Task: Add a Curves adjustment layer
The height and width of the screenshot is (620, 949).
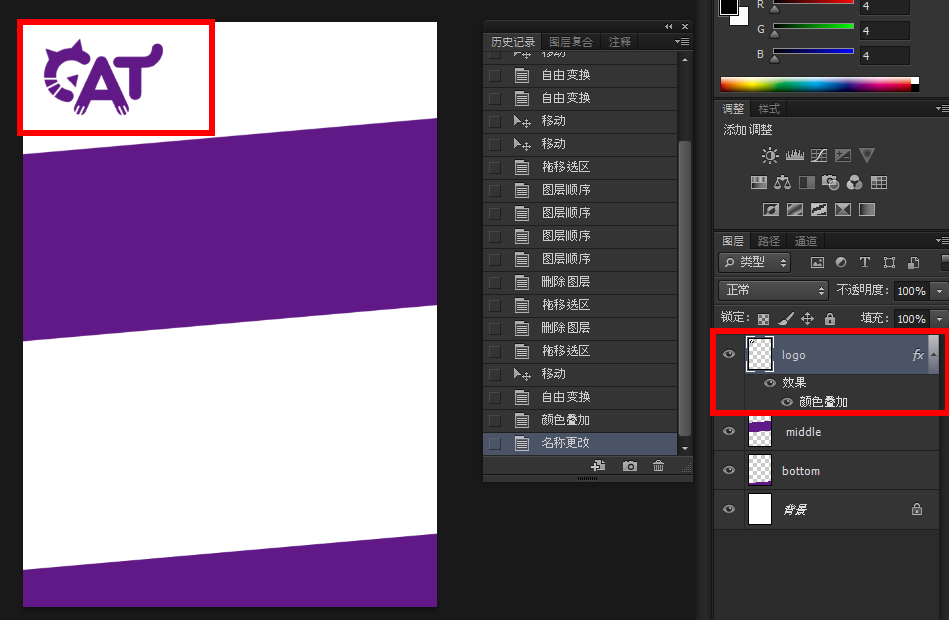Action: [819, 156]
